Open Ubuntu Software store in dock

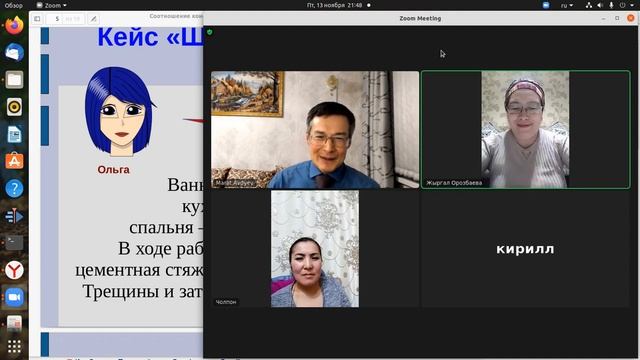[x=14, y=161]
